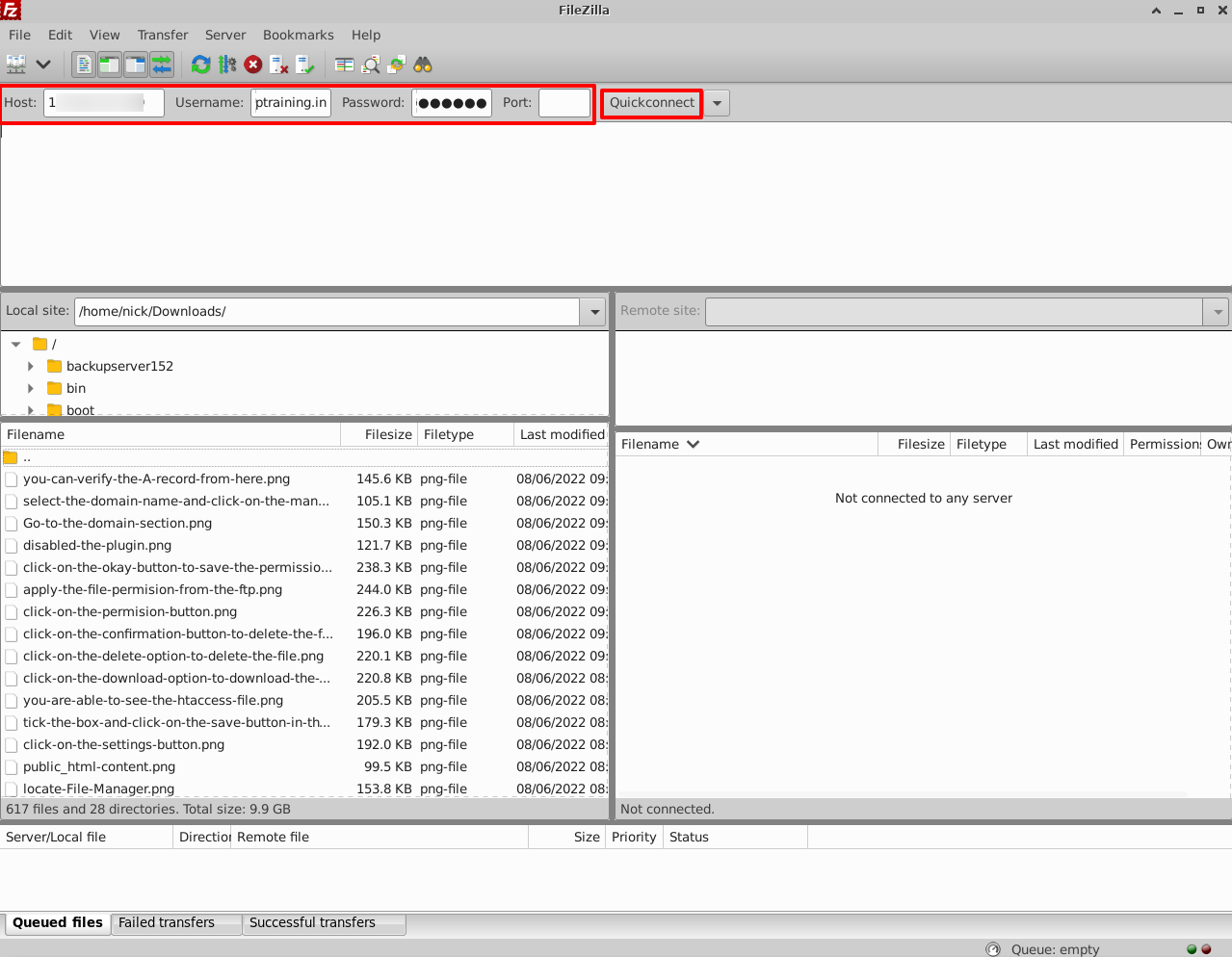Image resolution: width=1232 pixels, height=957 pixels.
Task: Sort remote list by Filename header
Action: [x=747, y=445]
